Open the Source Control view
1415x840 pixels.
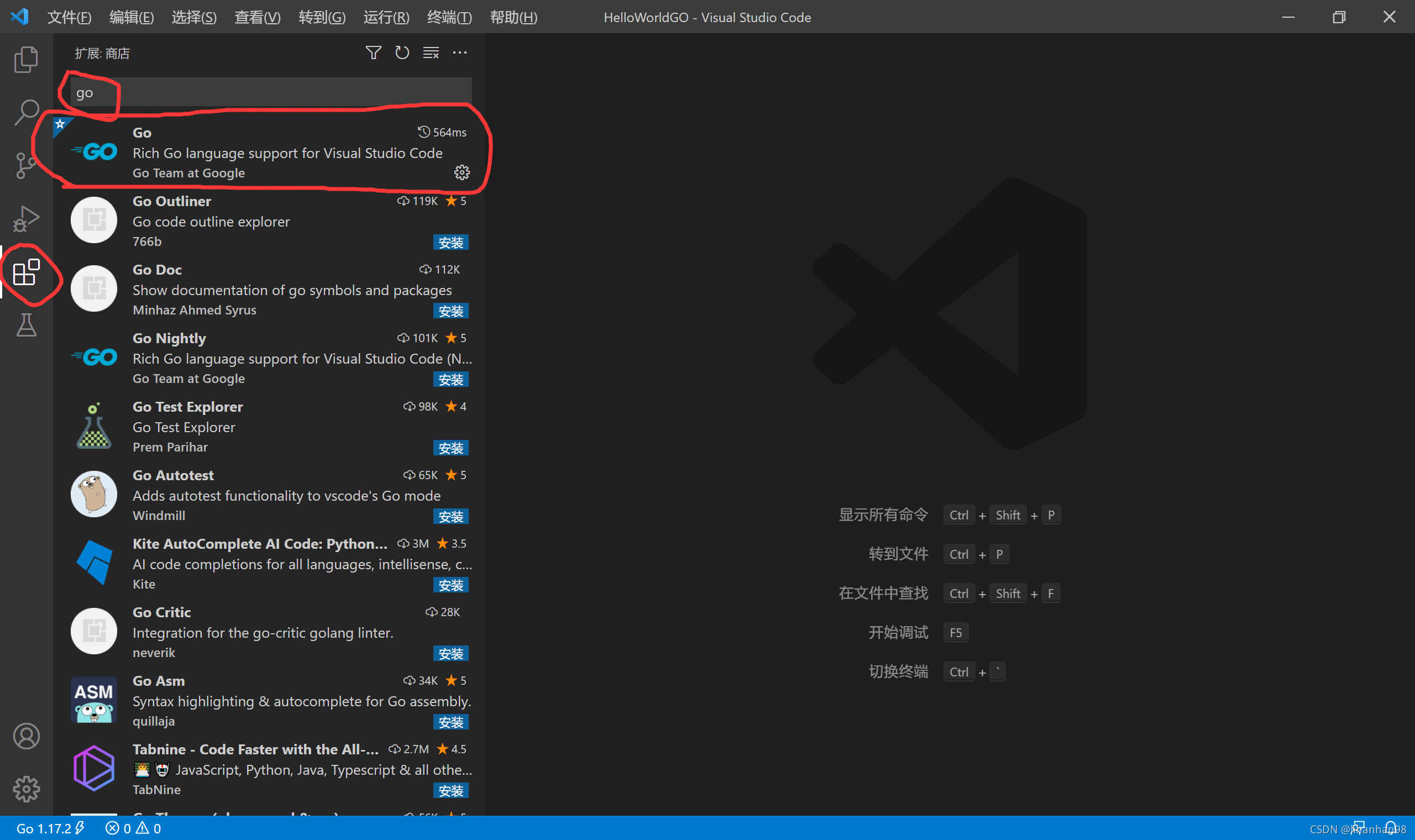coord(25,165)
